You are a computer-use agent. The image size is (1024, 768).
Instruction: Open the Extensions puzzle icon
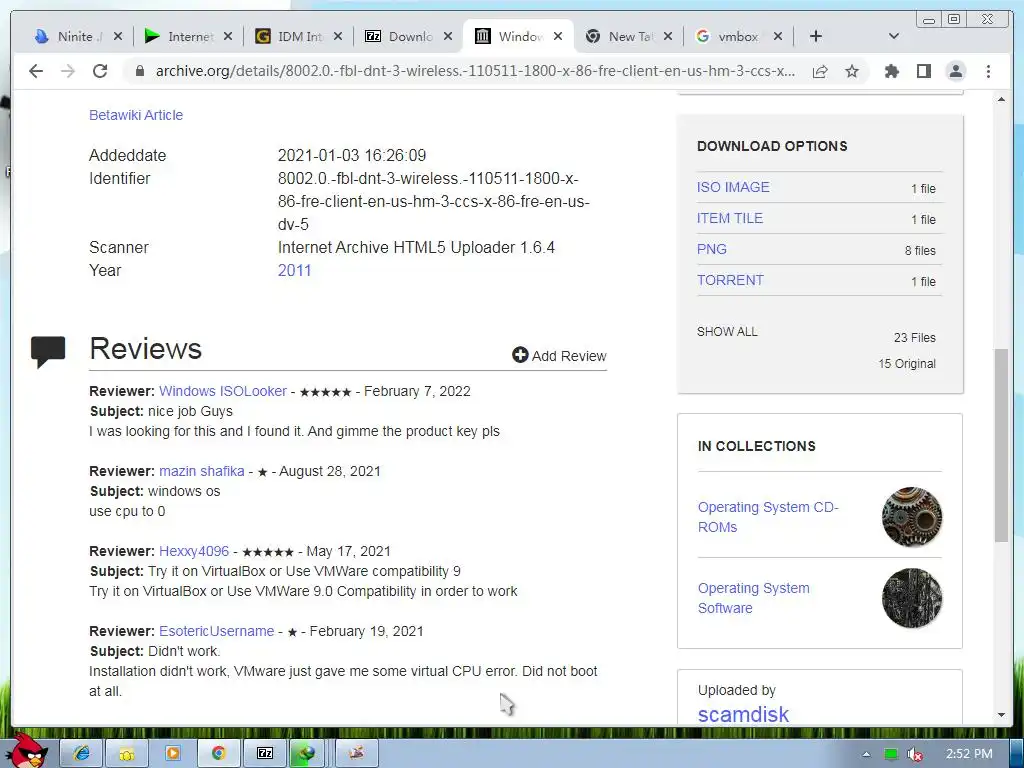click(891, 71)
